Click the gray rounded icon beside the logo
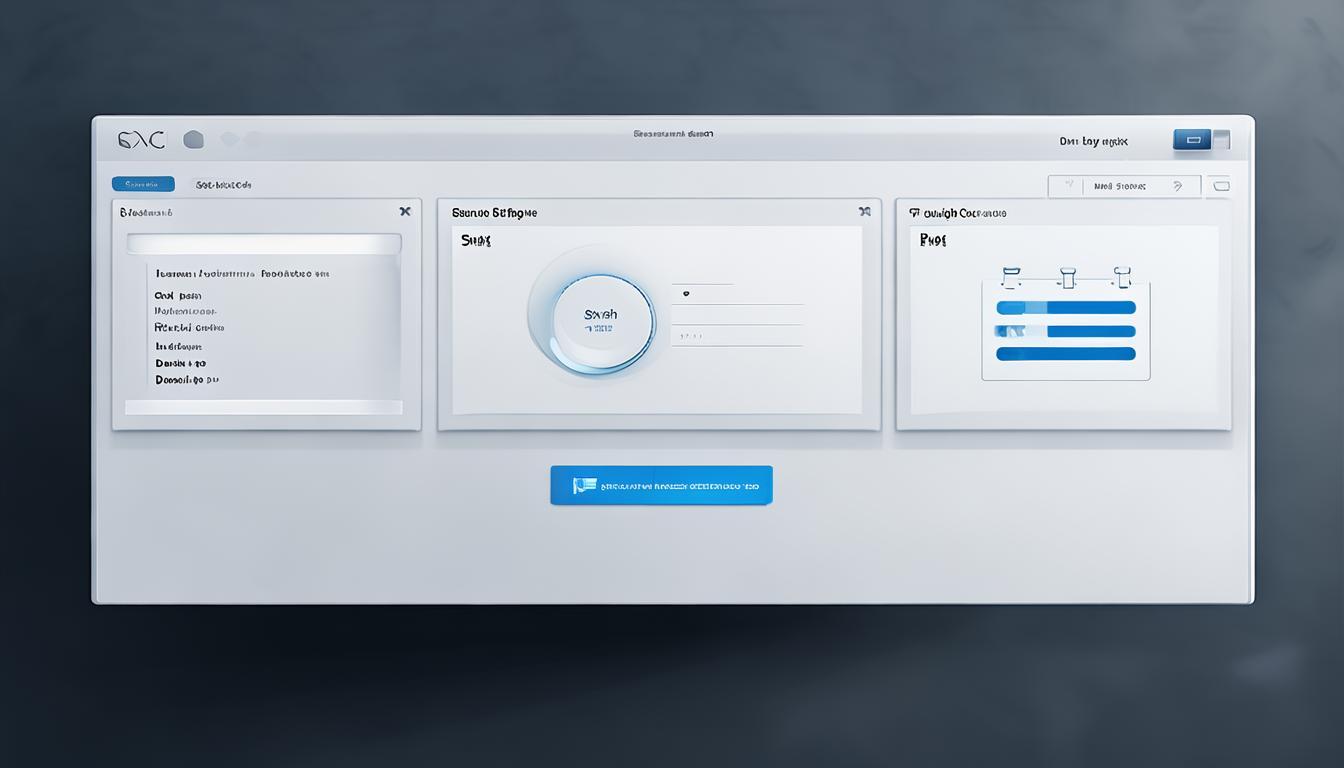The width and height of the screenshot is (1344, 768). tap(194, 140)
